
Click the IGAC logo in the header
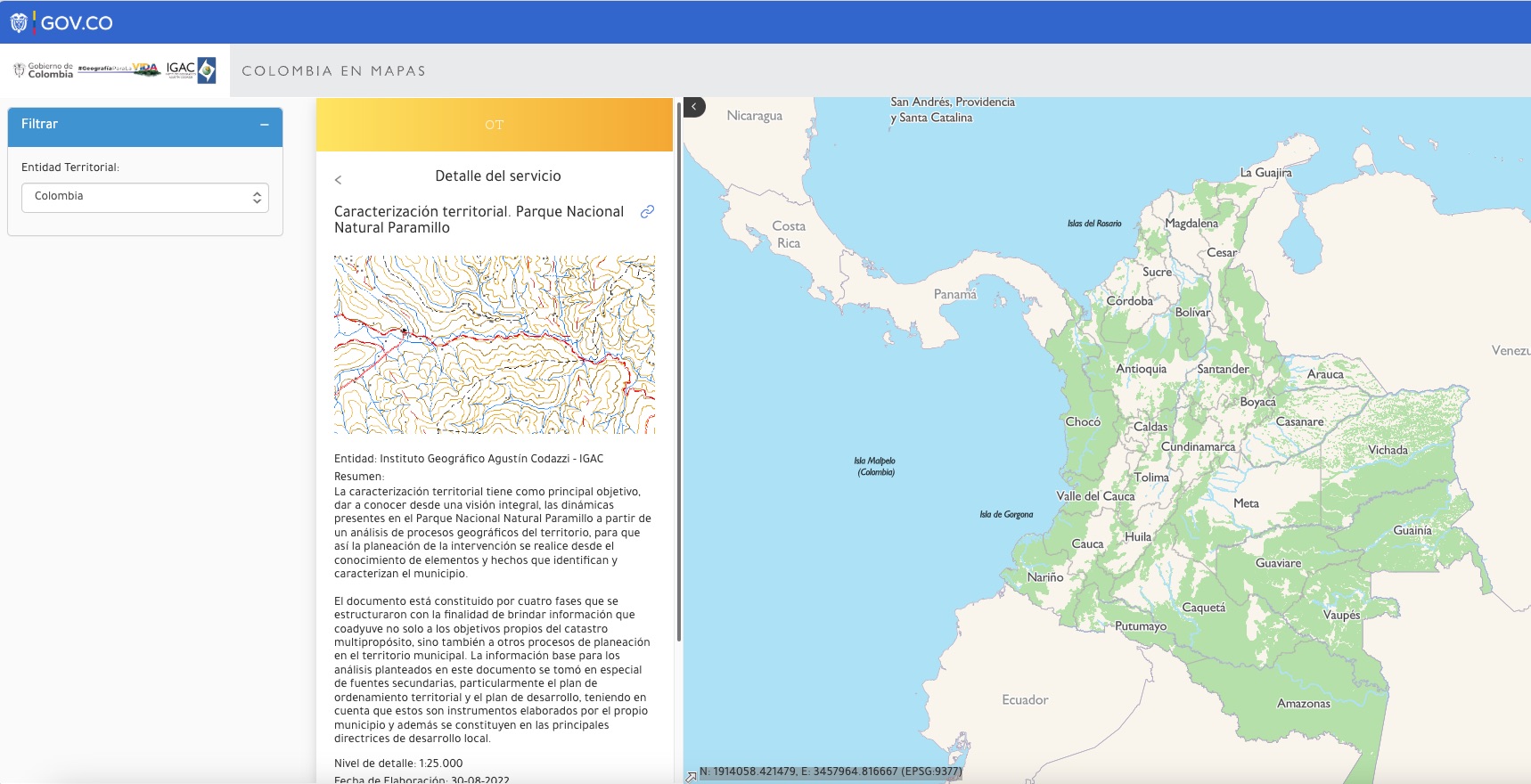click(191, 69)
